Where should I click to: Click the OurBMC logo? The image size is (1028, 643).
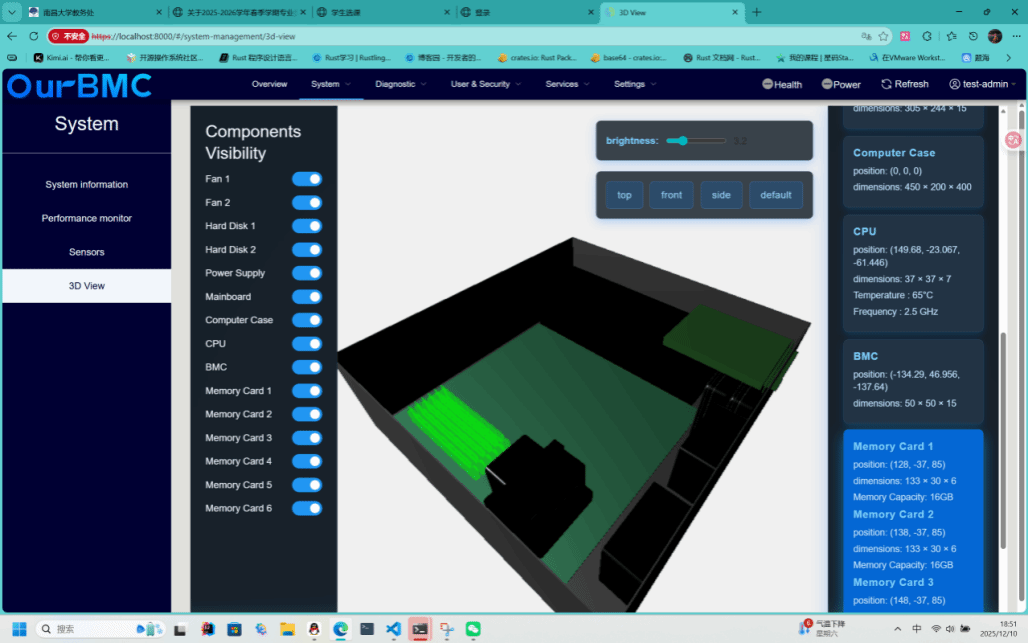tap(80, 86)
